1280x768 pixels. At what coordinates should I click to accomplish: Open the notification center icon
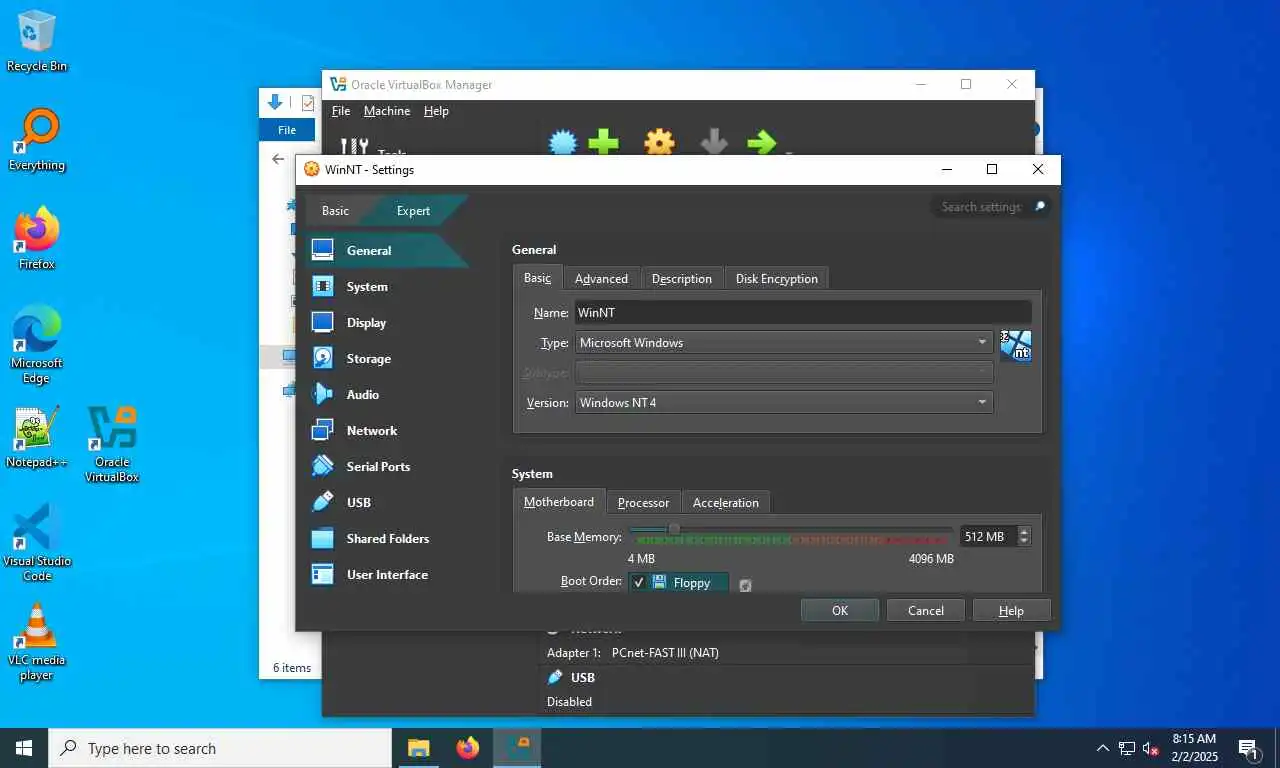tap(1248, 748)
